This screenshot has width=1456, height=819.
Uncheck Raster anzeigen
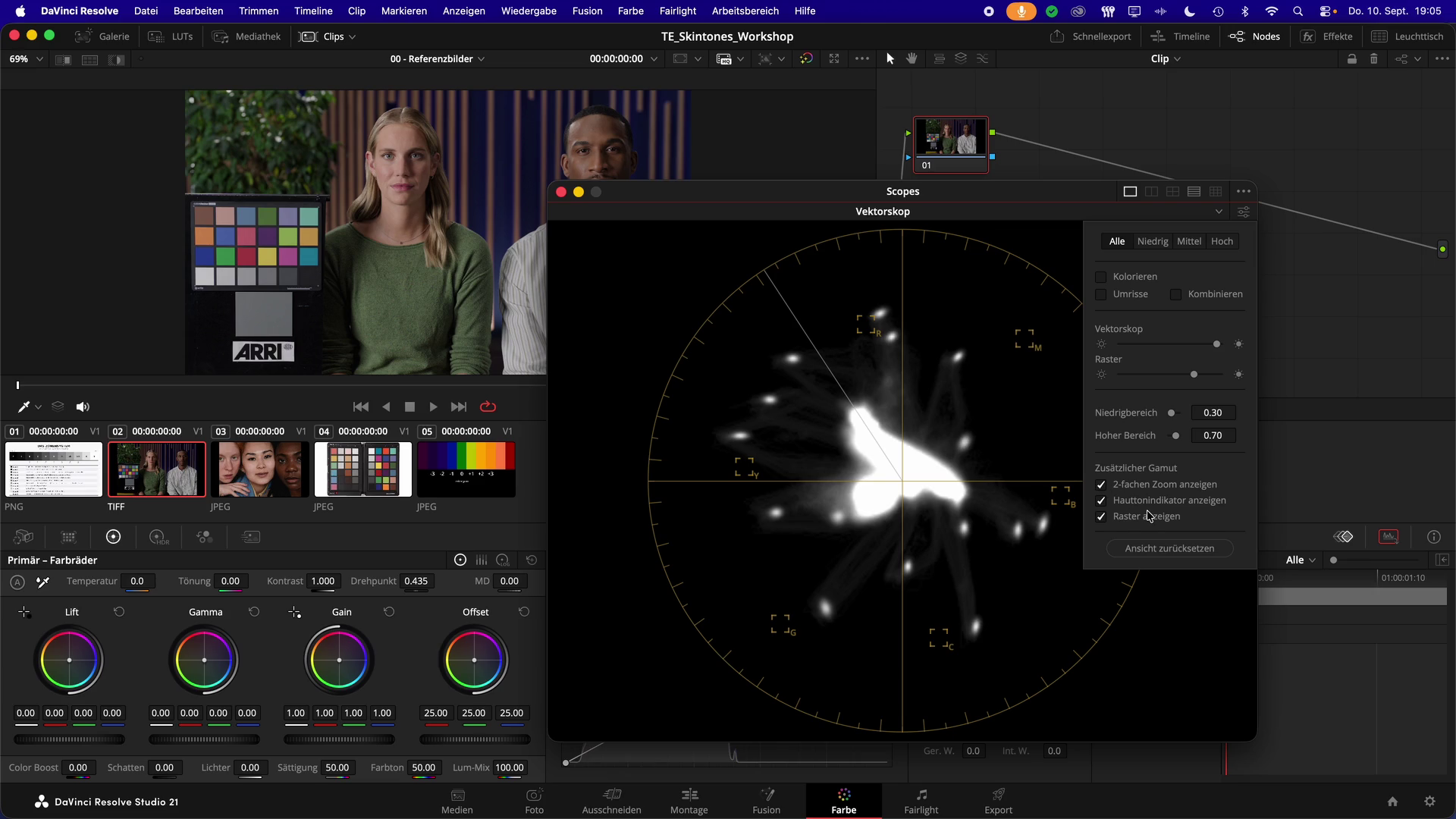tap(1101, 516)
